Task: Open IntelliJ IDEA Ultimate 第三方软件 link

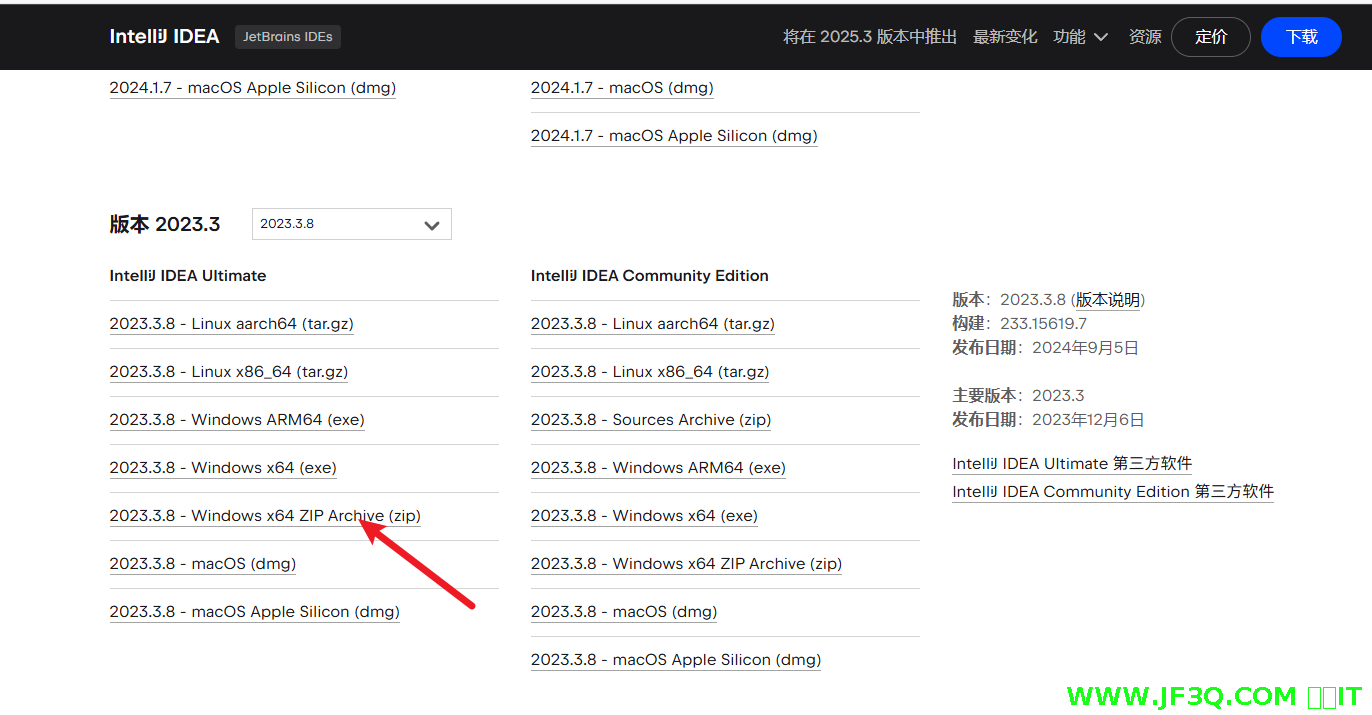Action: [x=1072, y=464]
